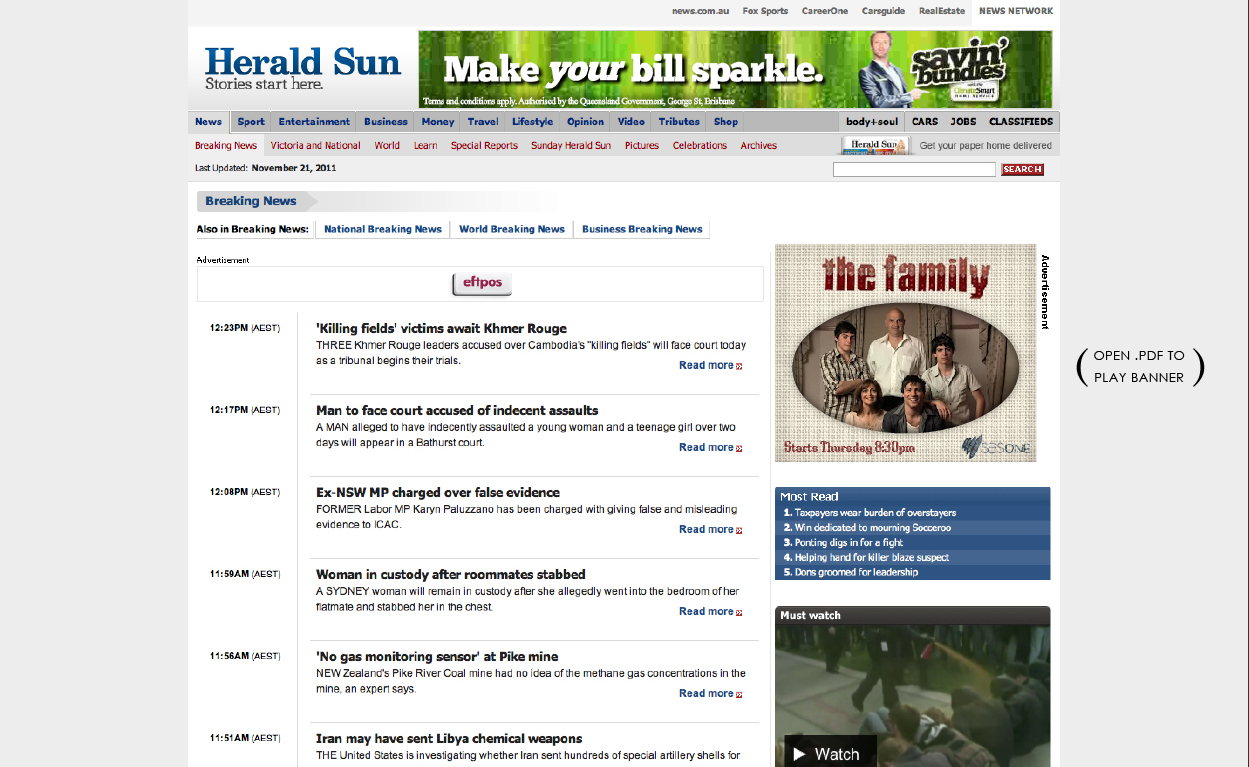The height and width of the screenshot is (767, 1249).
Task: Play the Must watch video
Action: click(830, 754)
